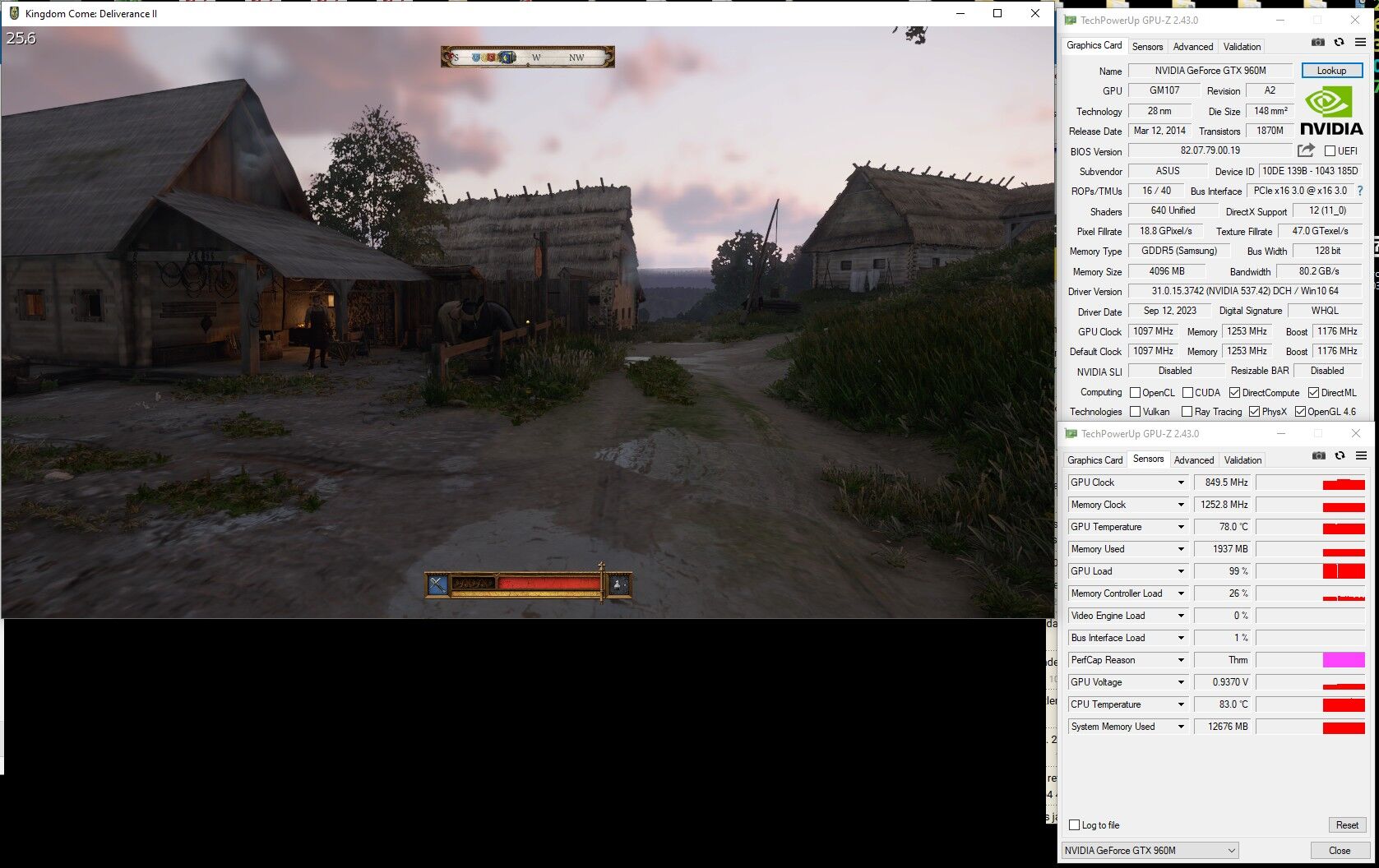The image size is (1379, 868).
Task: Click the Close button in Sensors window
Action: point(1340,851)
